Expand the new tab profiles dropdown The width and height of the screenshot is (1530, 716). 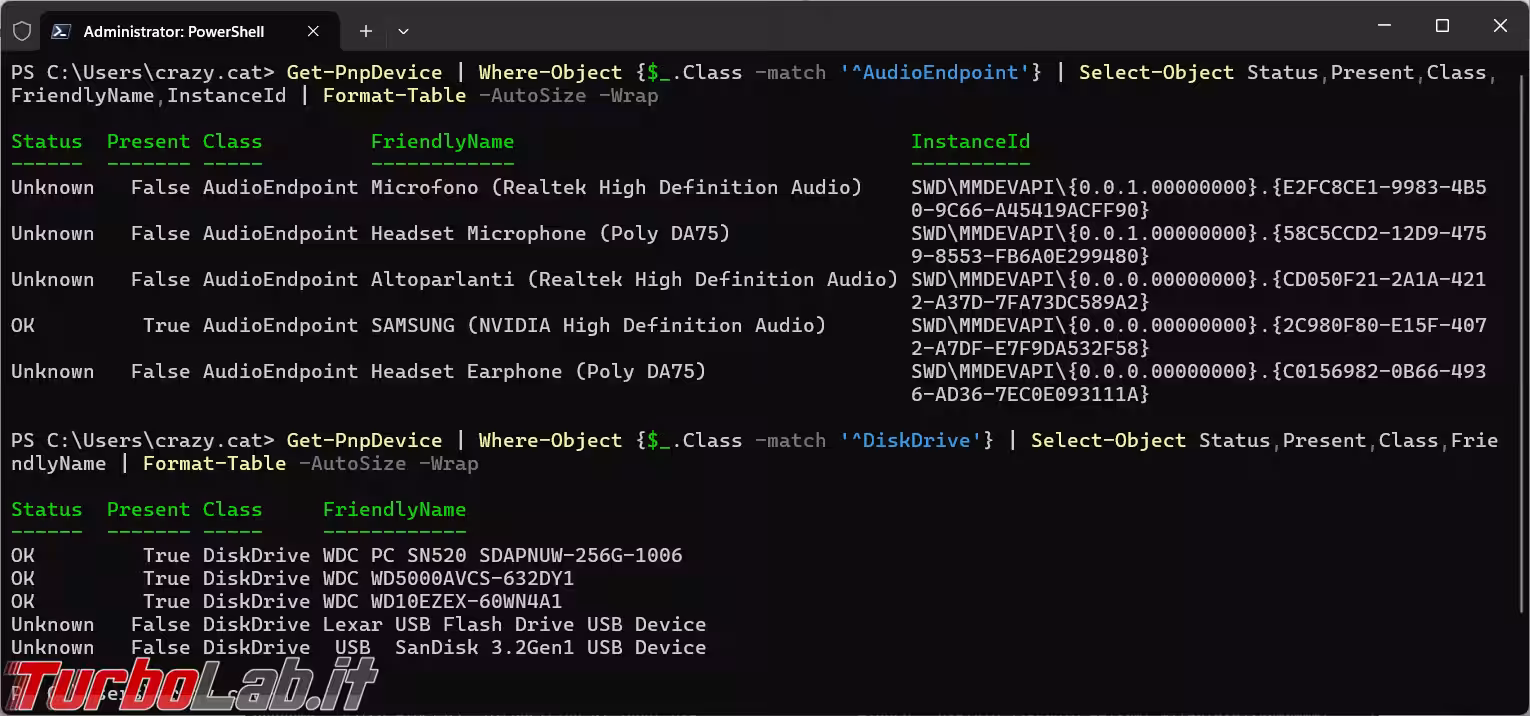coord(404,31)
